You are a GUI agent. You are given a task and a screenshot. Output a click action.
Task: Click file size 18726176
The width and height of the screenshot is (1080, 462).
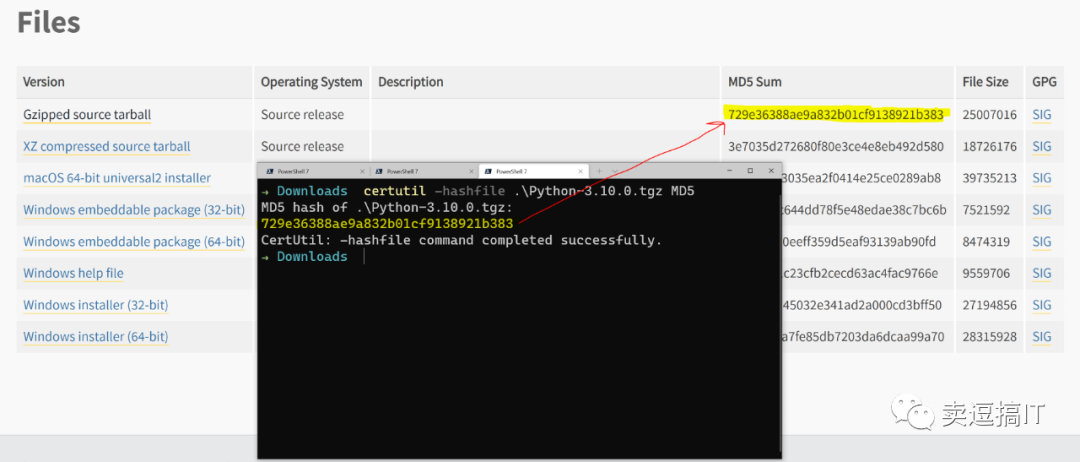[990, 147]
